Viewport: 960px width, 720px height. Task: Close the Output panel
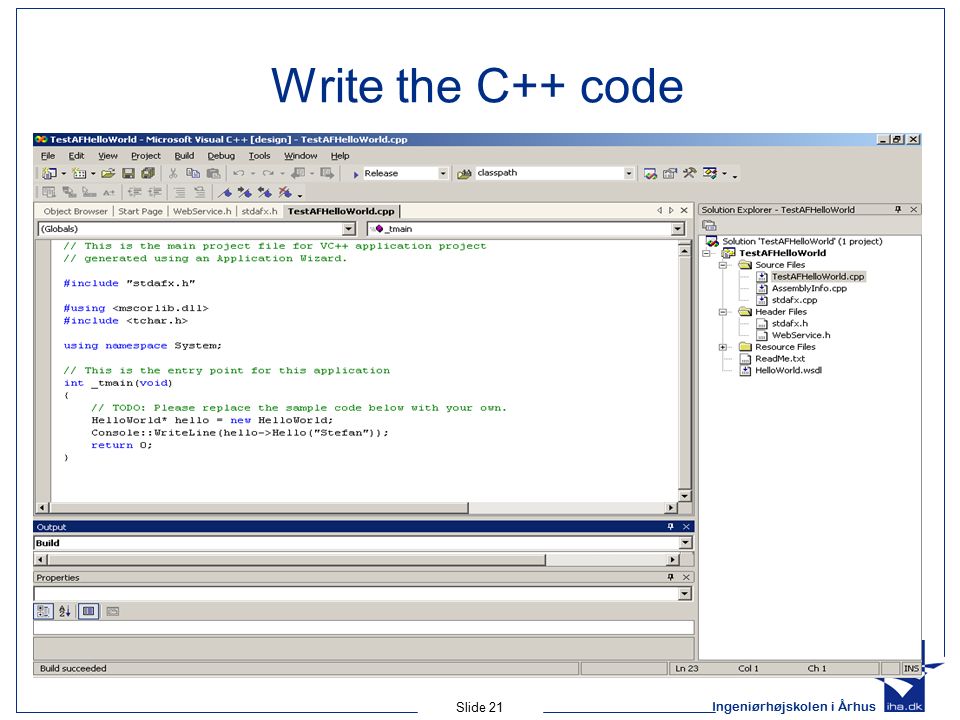[686, 527]
